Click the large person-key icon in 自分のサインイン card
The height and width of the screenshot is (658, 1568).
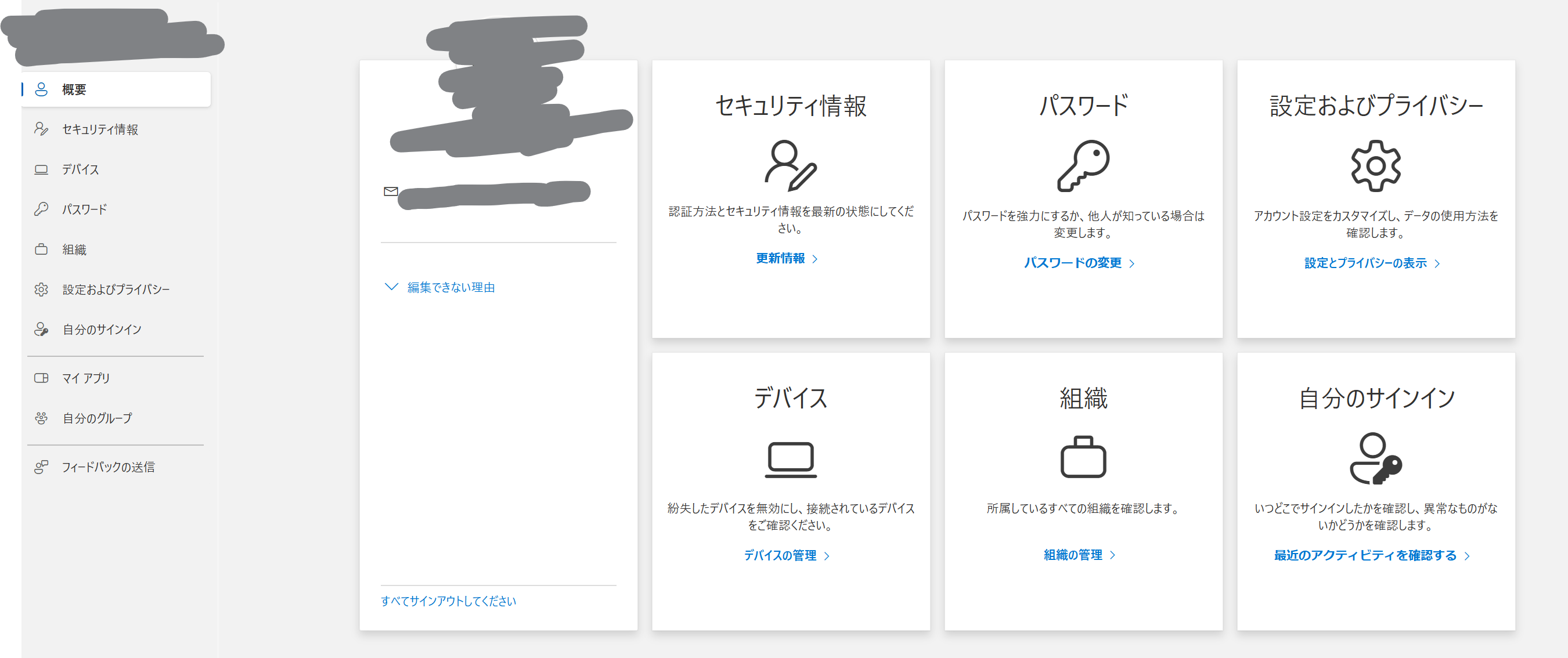point(1376,458)
